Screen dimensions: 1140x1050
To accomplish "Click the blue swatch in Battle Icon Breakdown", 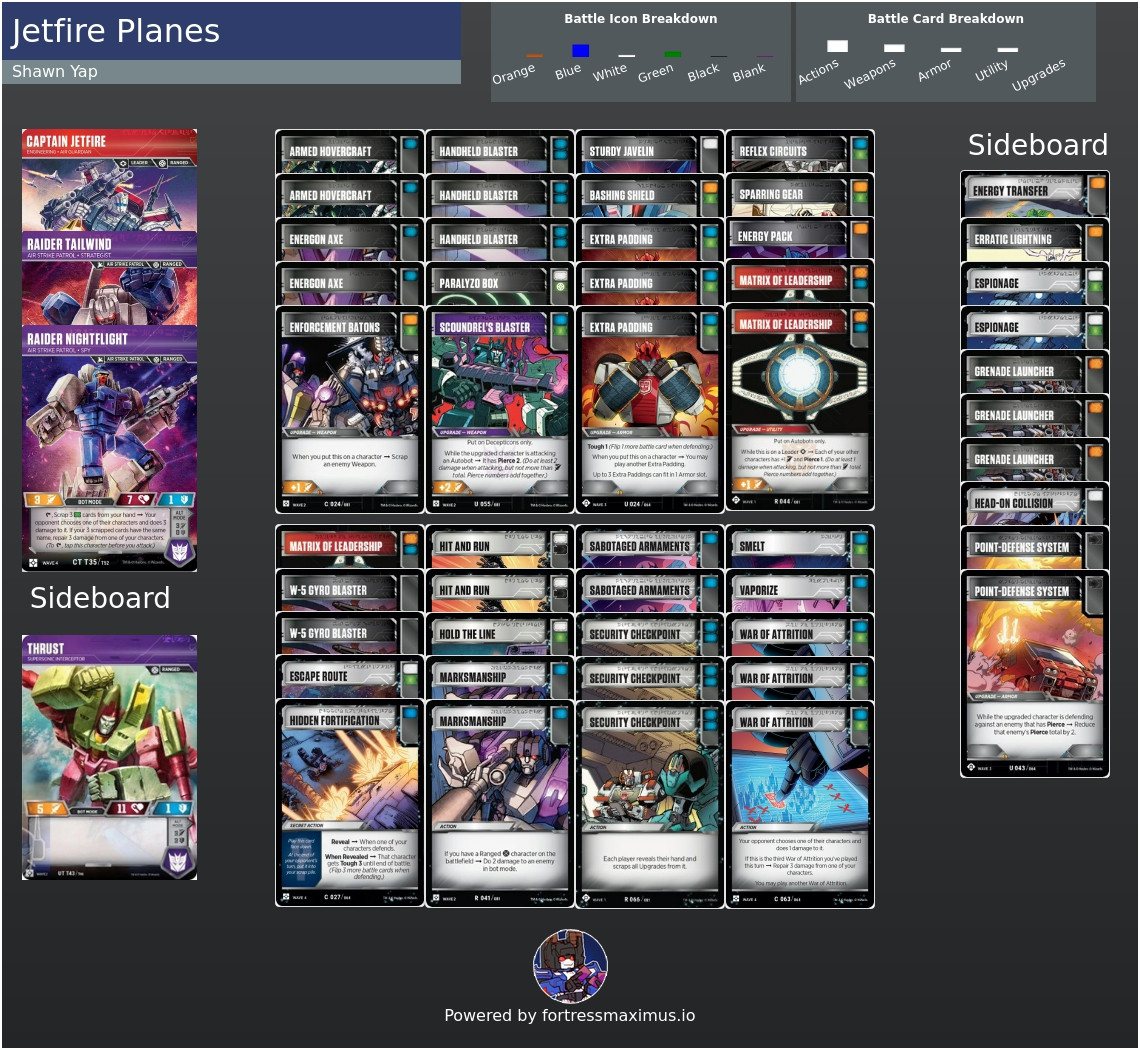I will [580, 50].
